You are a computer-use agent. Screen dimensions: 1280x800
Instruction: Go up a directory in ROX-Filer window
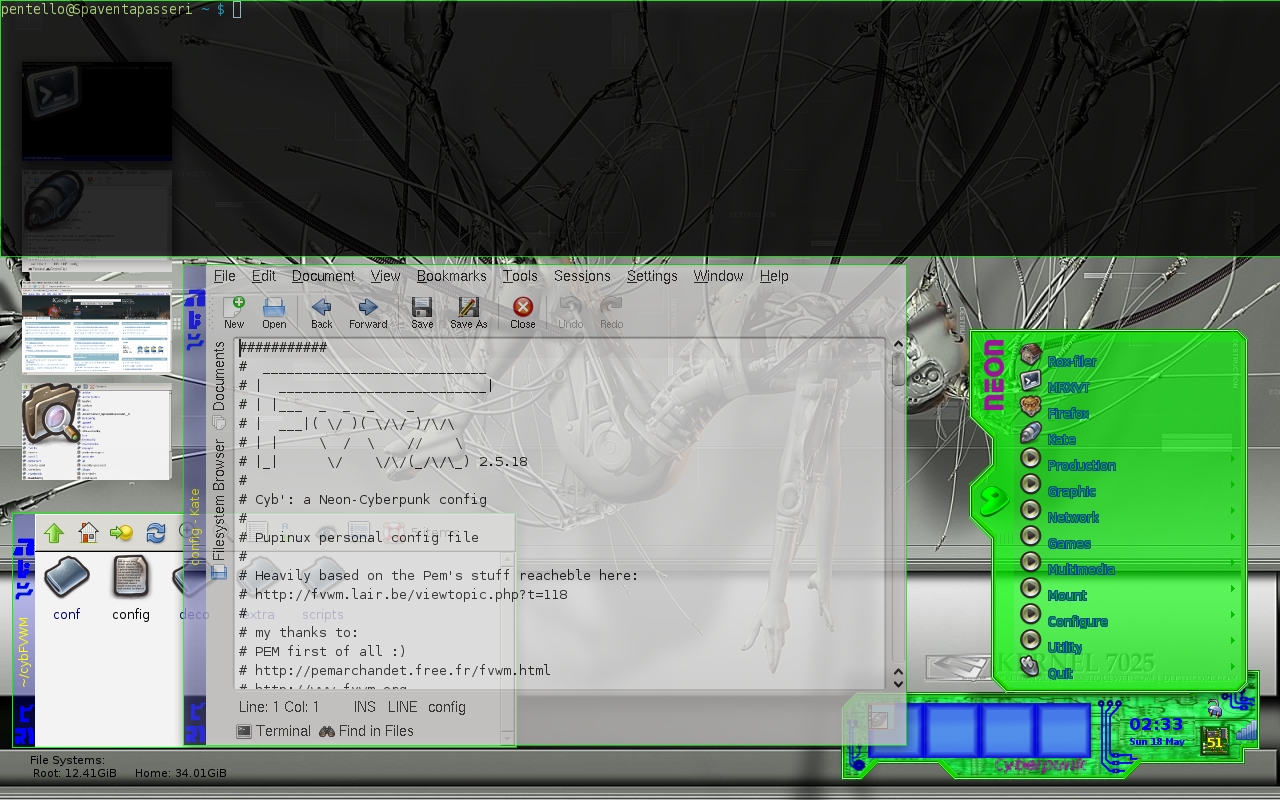click(x=54, y=533)
